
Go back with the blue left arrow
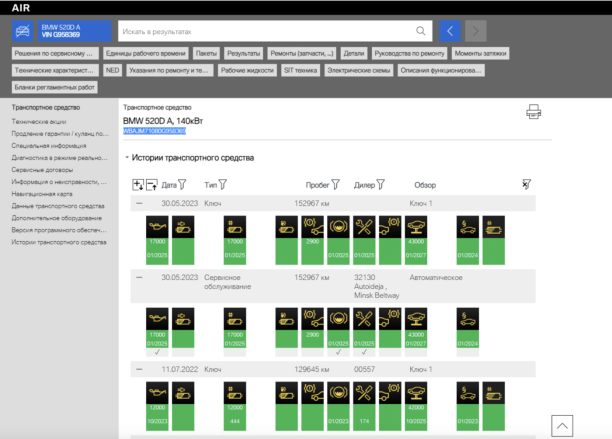click(x=450, y=31)
